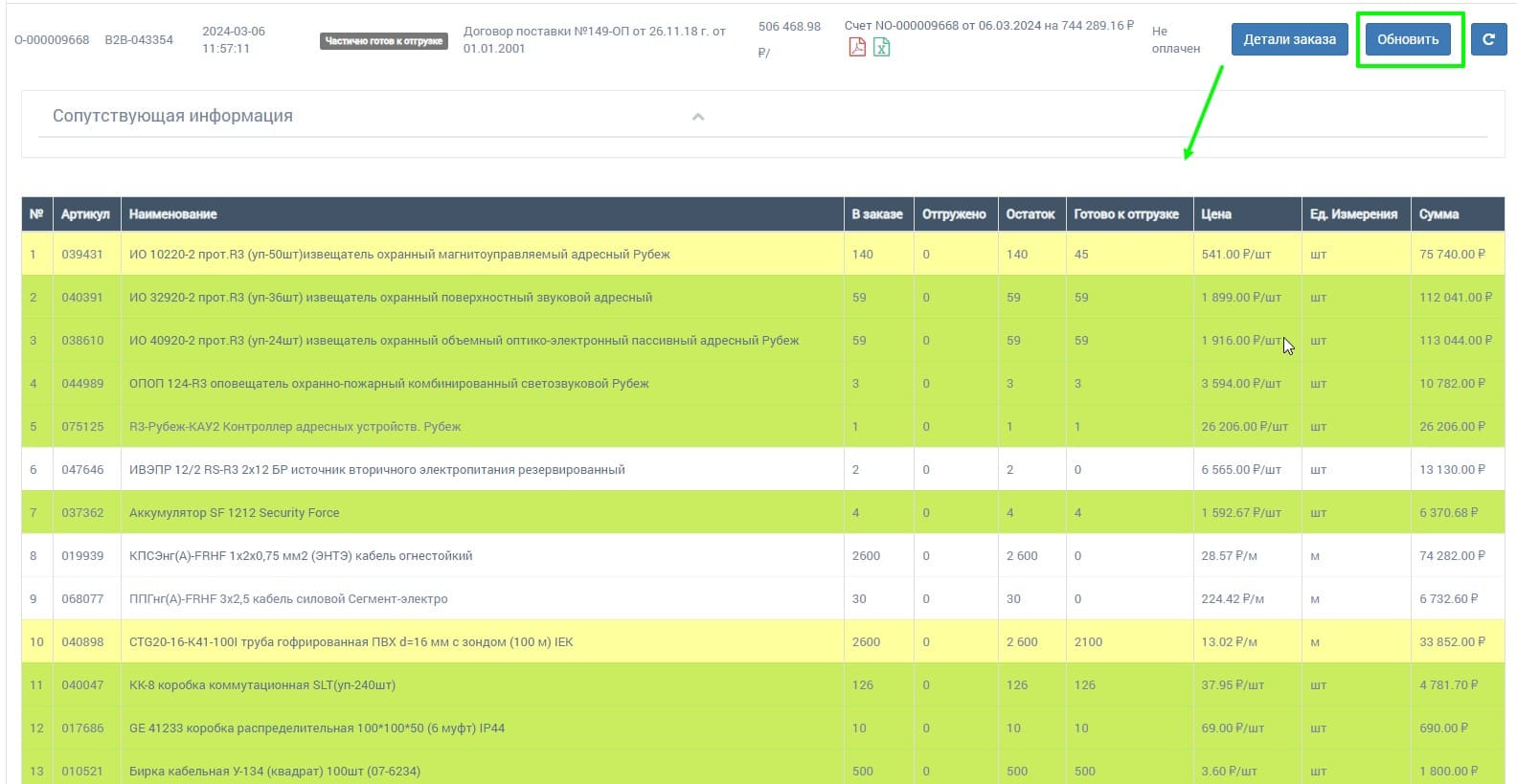Click the Обновить button
The height and width of the screenshot is (784, 1517).
1408,39
